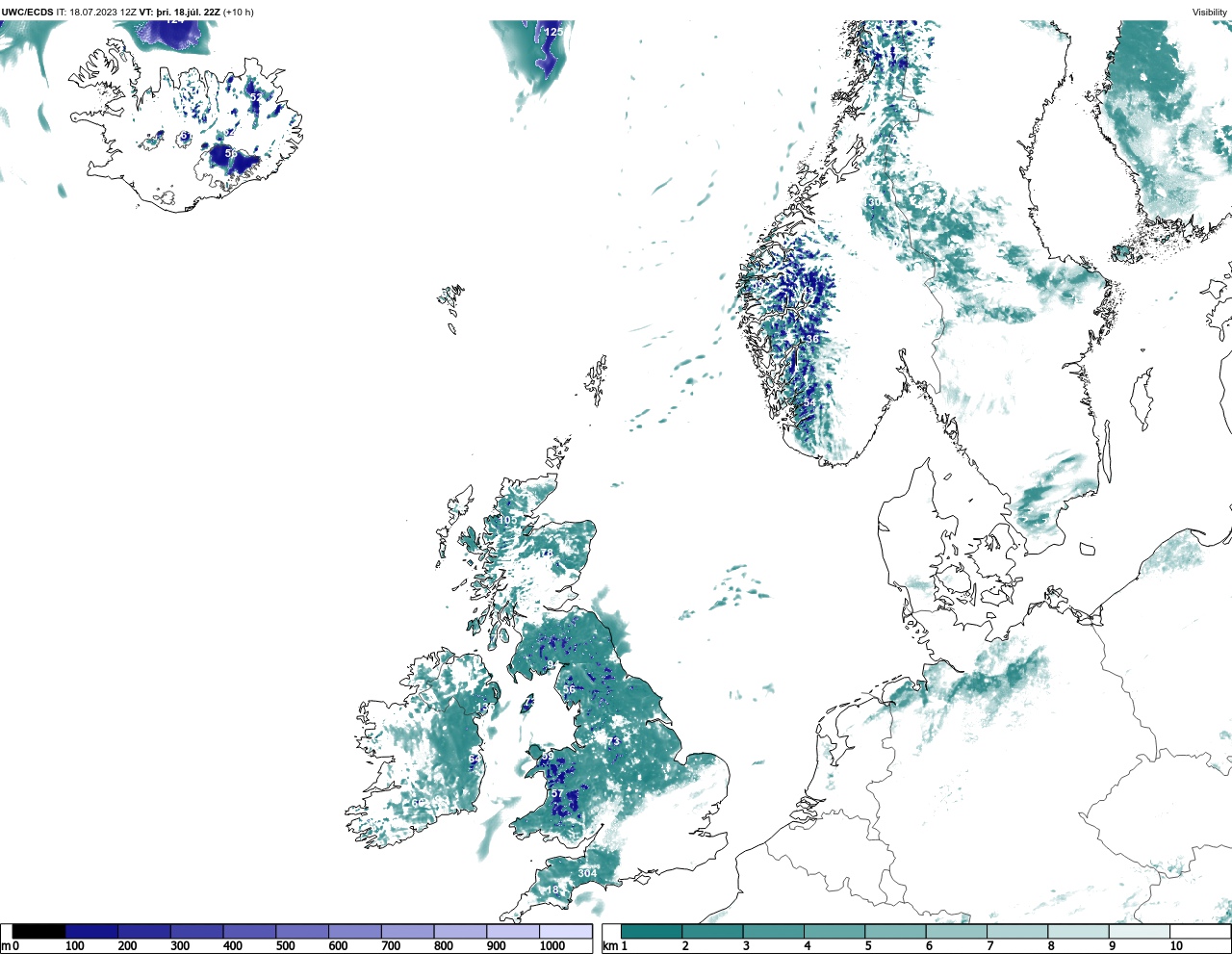Click the '135' value in Northern Ireland
The width and height of the screenshot is (1232, 954).
[485, 708]
